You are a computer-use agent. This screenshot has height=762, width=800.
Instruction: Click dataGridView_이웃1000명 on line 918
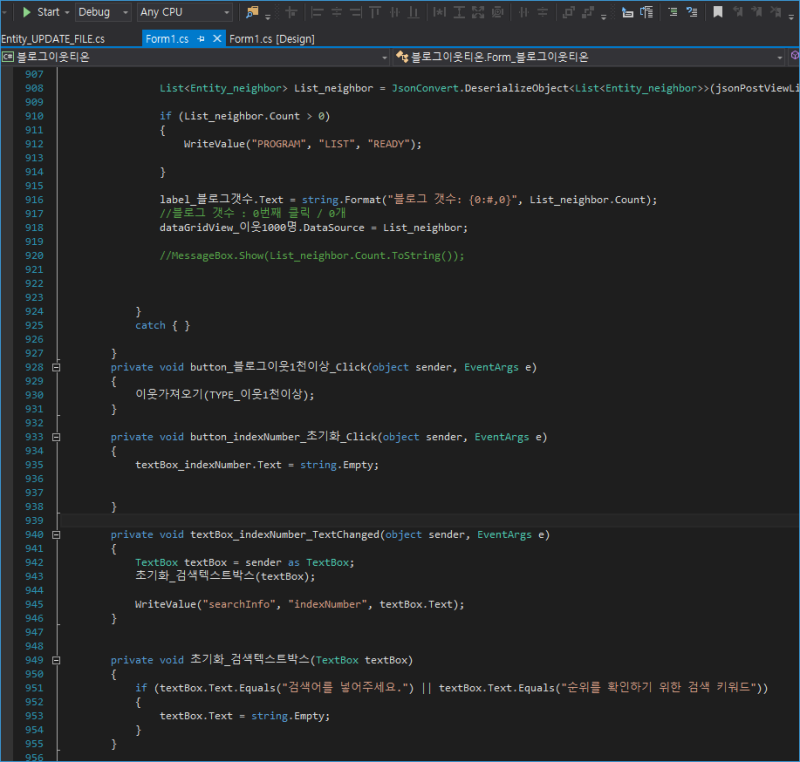(228, 227)
